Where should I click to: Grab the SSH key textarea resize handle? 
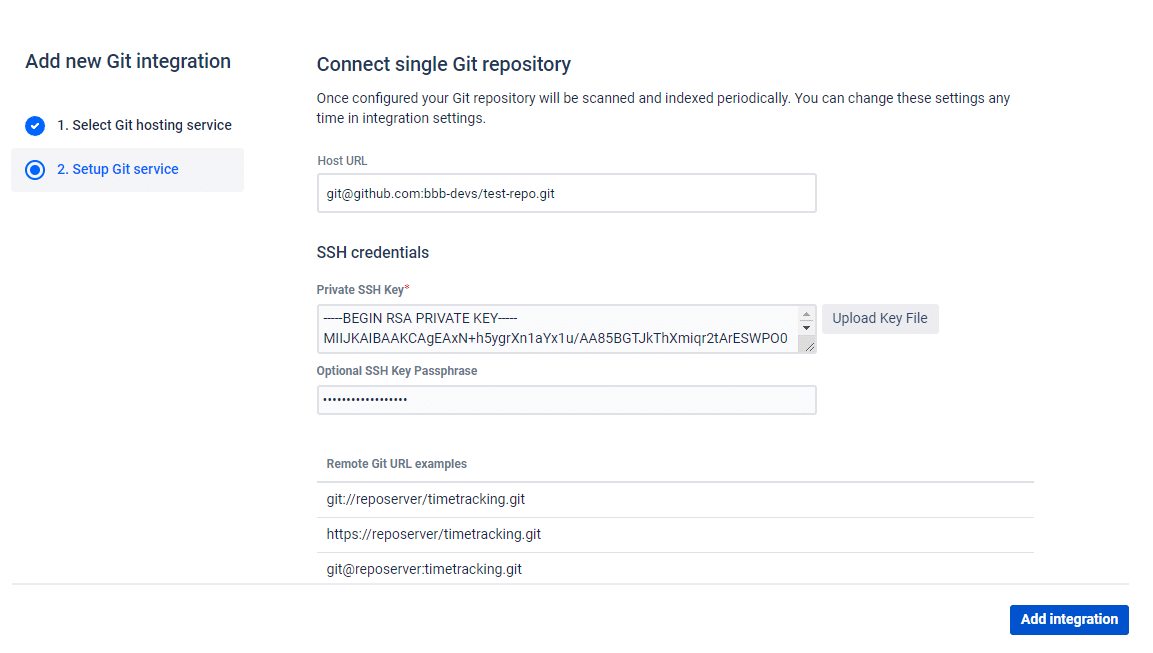(806, 345)
